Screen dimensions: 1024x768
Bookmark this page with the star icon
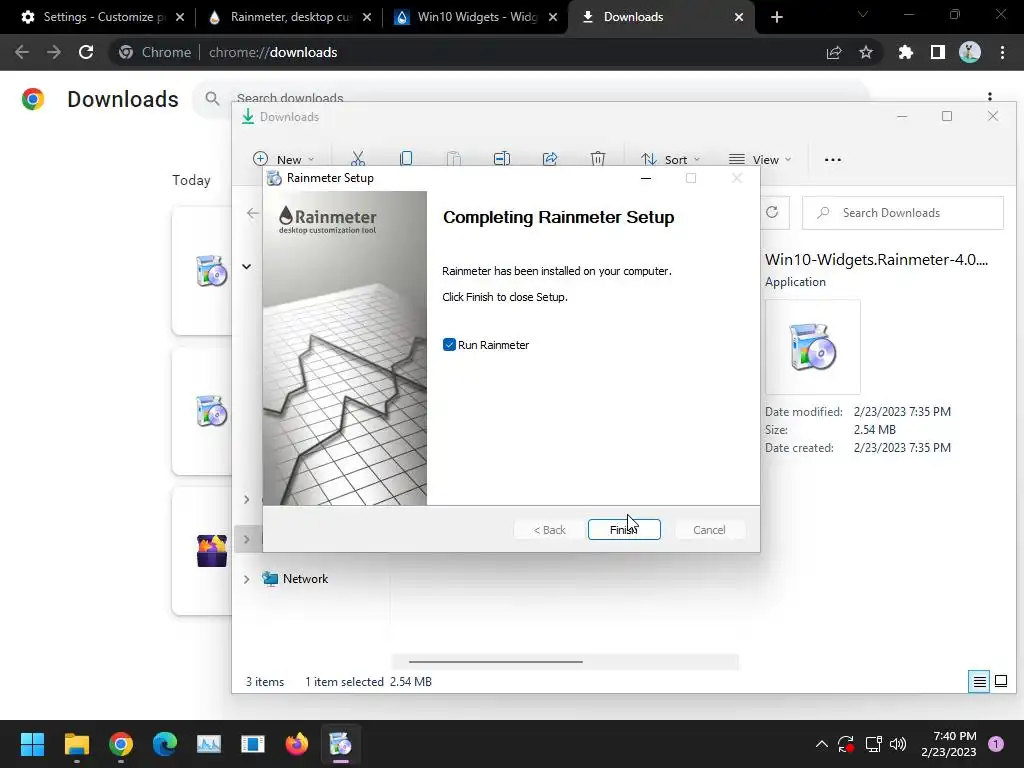(866, 52)
